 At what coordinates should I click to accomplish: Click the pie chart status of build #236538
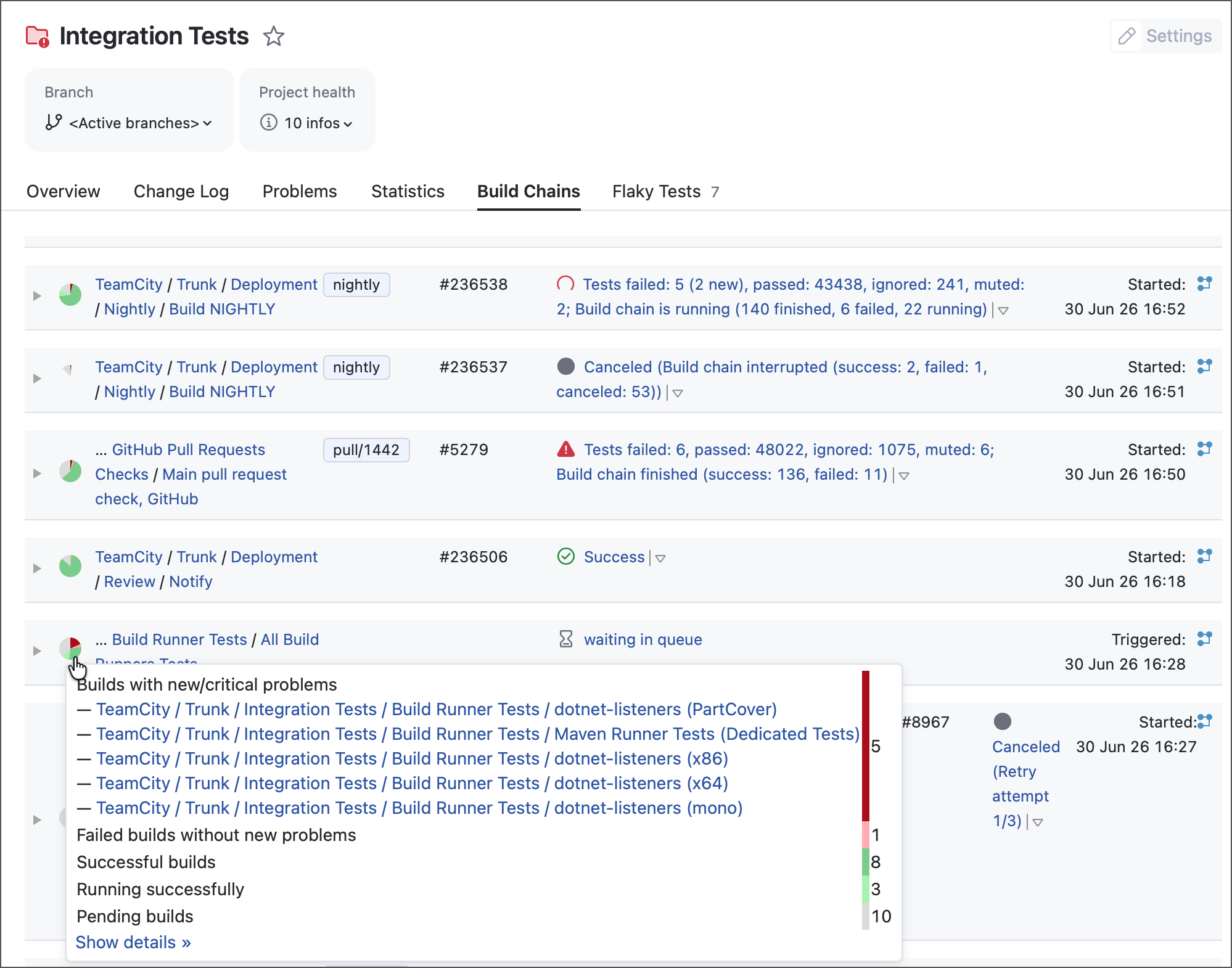pyautogui.click(x=70, y=295)
